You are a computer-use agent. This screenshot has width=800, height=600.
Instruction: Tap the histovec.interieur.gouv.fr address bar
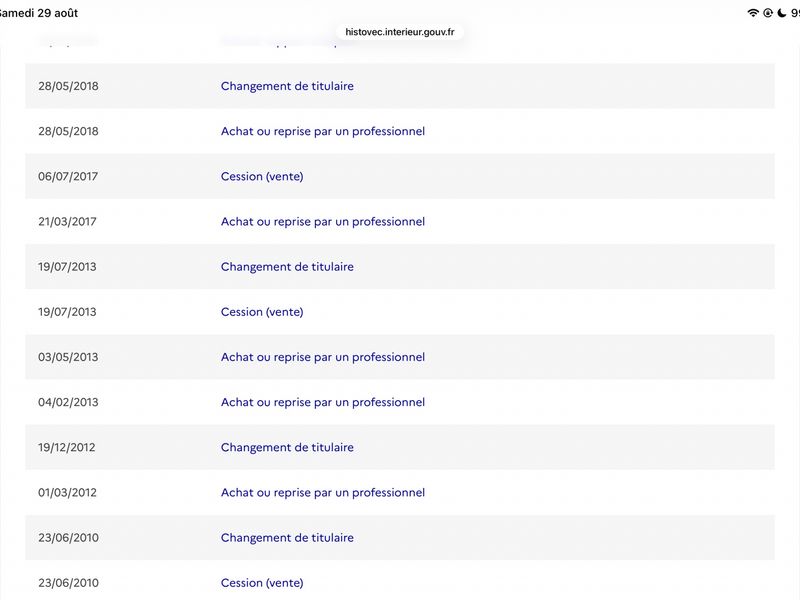pyautogui.click(x=399, y=32)
